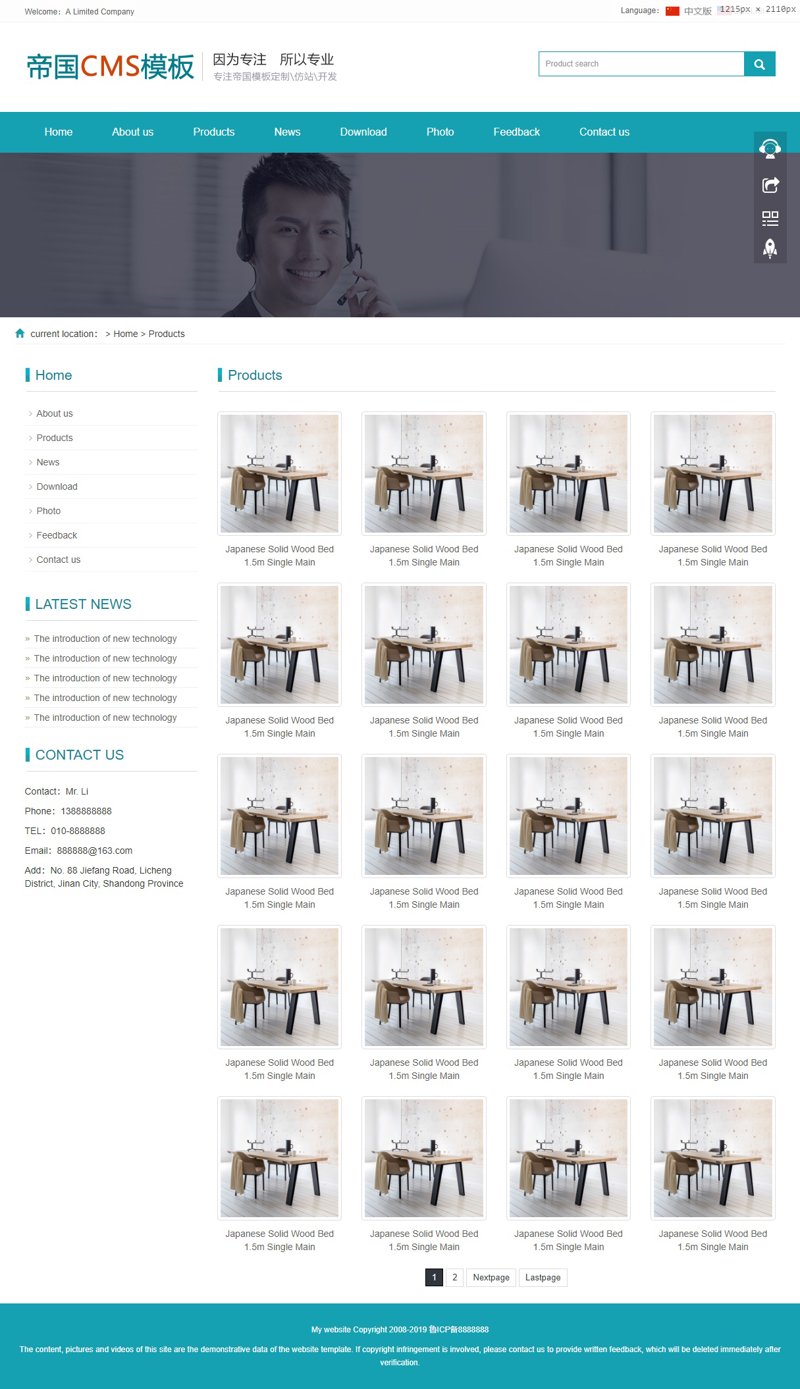The image size is (800, 1389).
Task: Open Home in the top navigation bar
Action: tap(58, 132)
